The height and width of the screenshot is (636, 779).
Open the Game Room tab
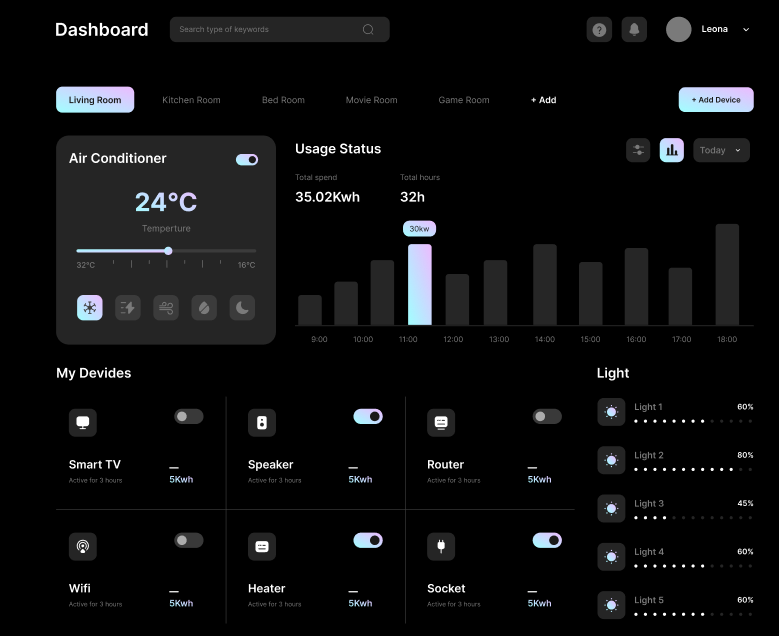[x=464, y=100]
